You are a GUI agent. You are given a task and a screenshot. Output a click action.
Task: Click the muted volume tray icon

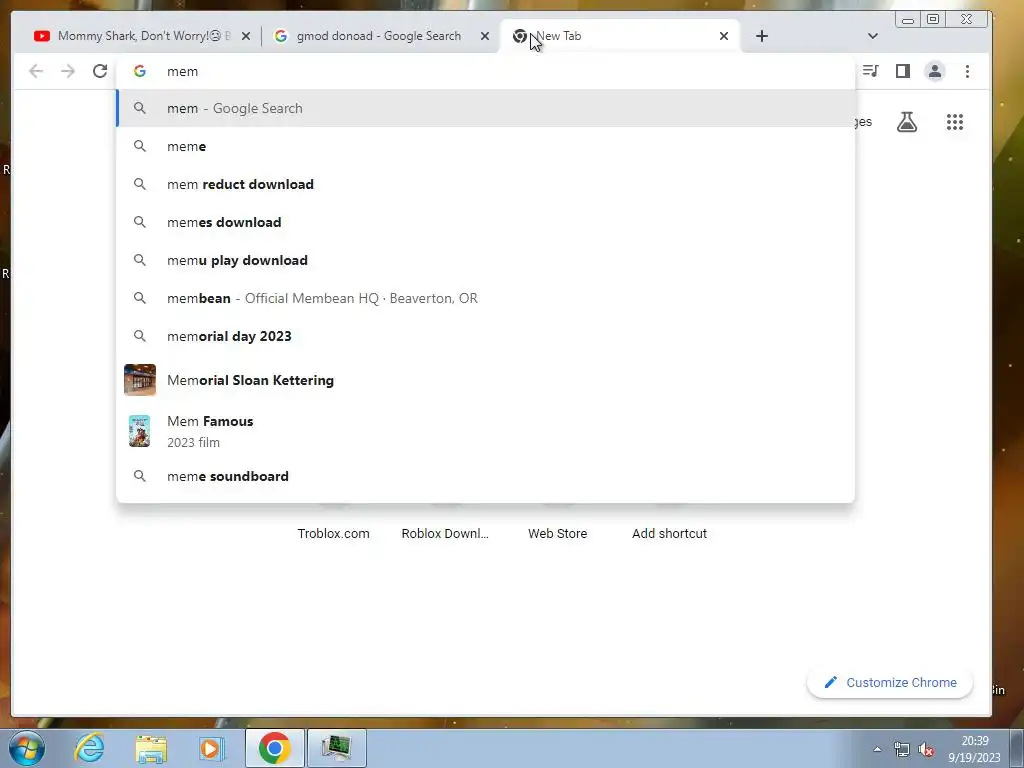coord(925,750)
